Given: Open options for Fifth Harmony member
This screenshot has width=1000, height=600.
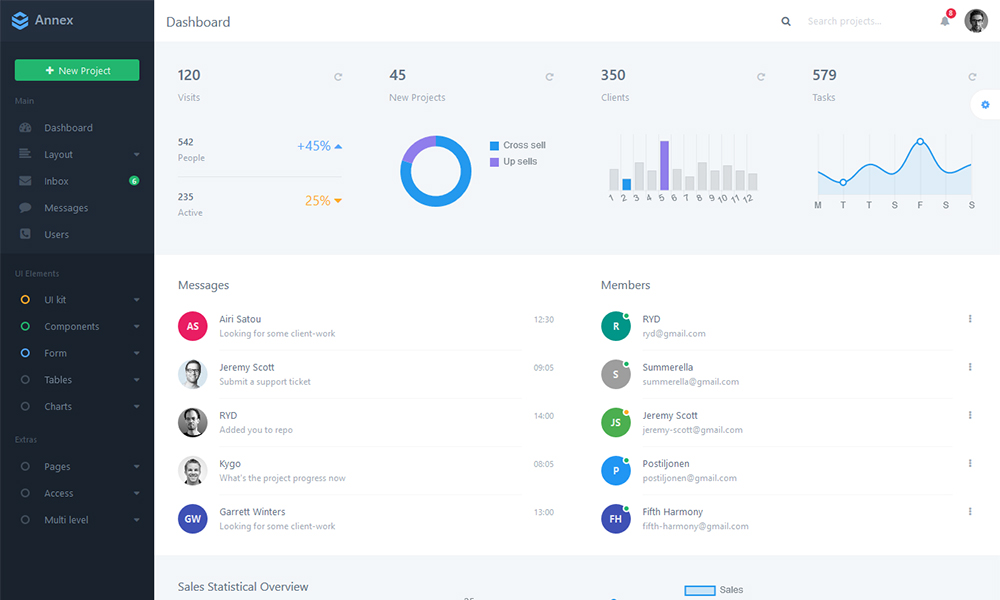Looking at the screenshot, I should (970, 511).
